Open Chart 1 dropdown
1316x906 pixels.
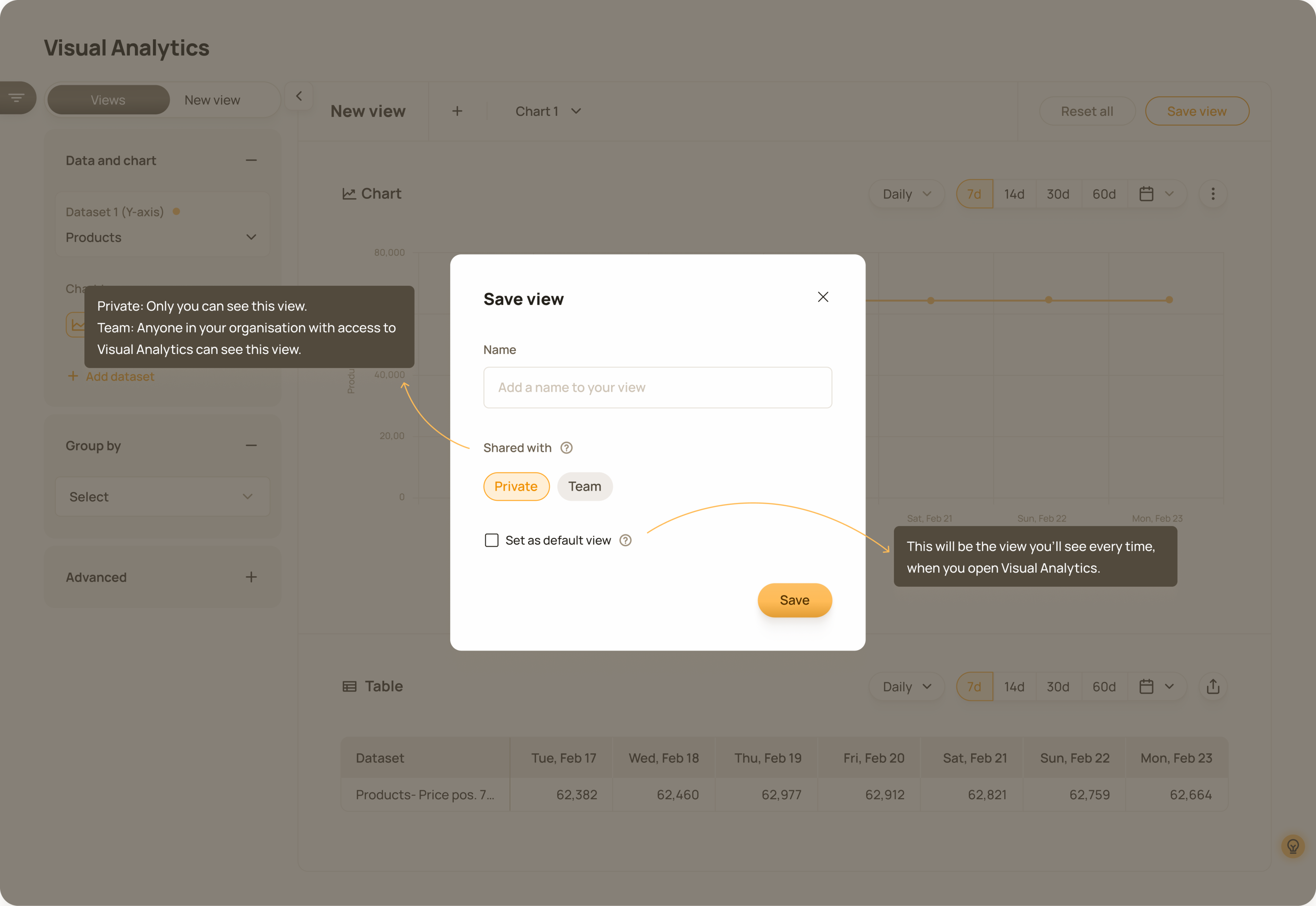point(548,111)
